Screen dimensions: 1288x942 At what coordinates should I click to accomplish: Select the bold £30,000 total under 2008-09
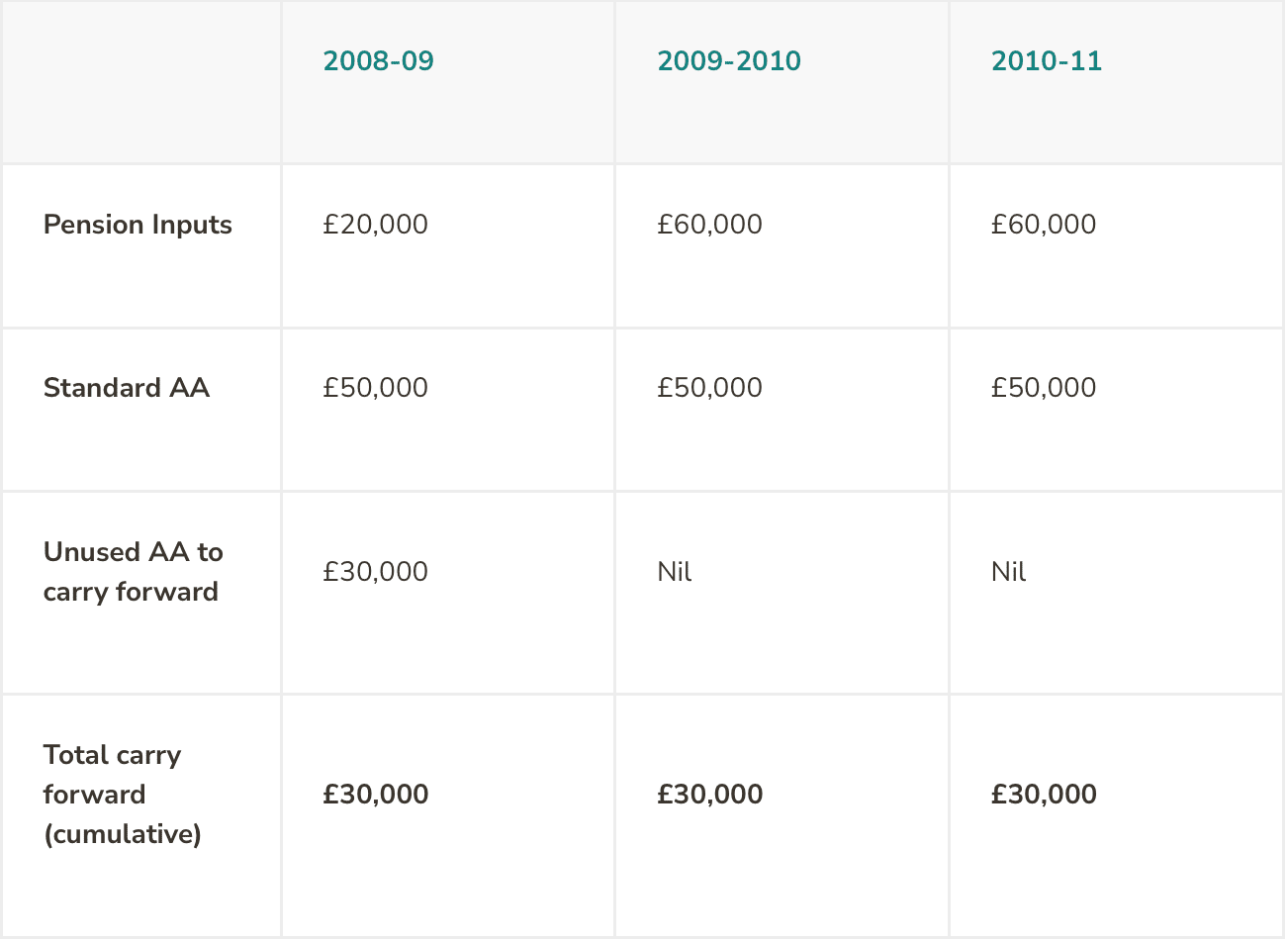coord(375,795)
